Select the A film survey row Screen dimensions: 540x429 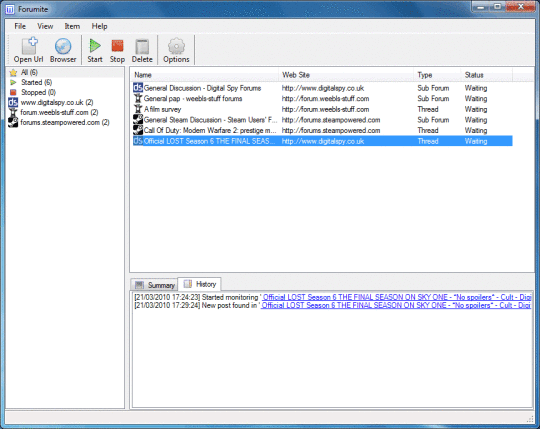(323, 109)
